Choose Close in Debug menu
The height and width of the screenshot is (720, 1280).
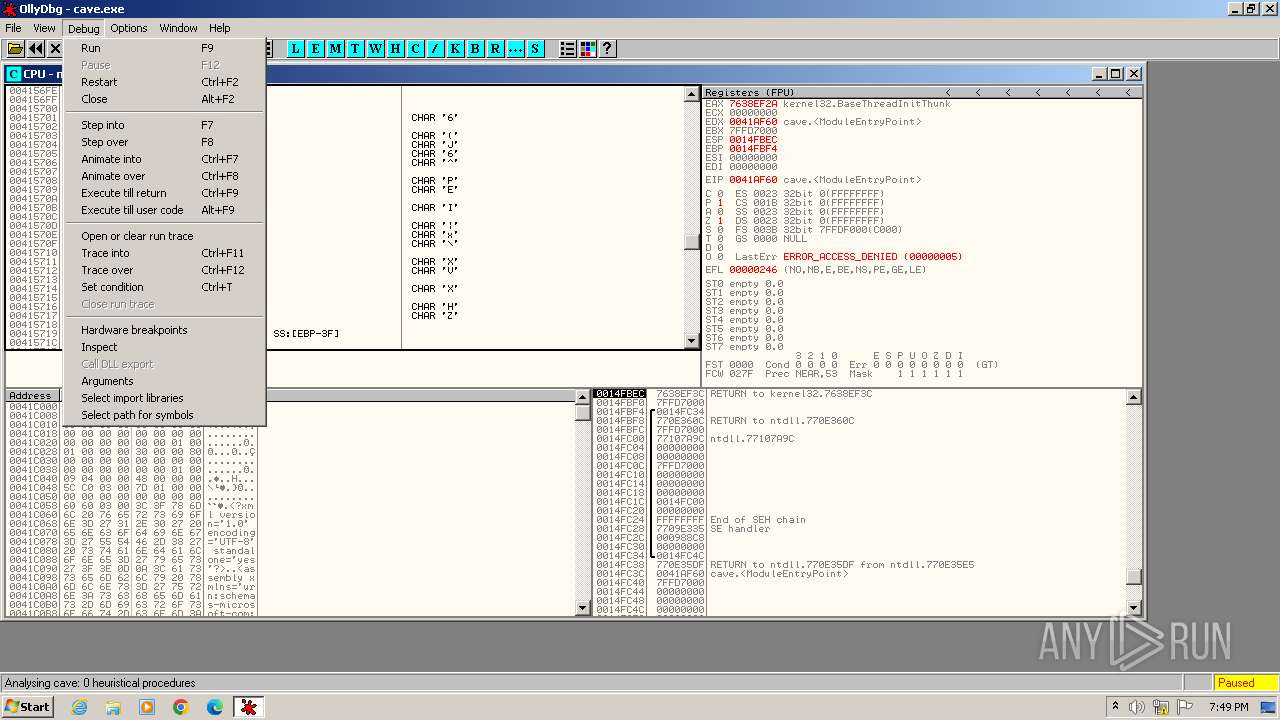click(x=164, y=99)
